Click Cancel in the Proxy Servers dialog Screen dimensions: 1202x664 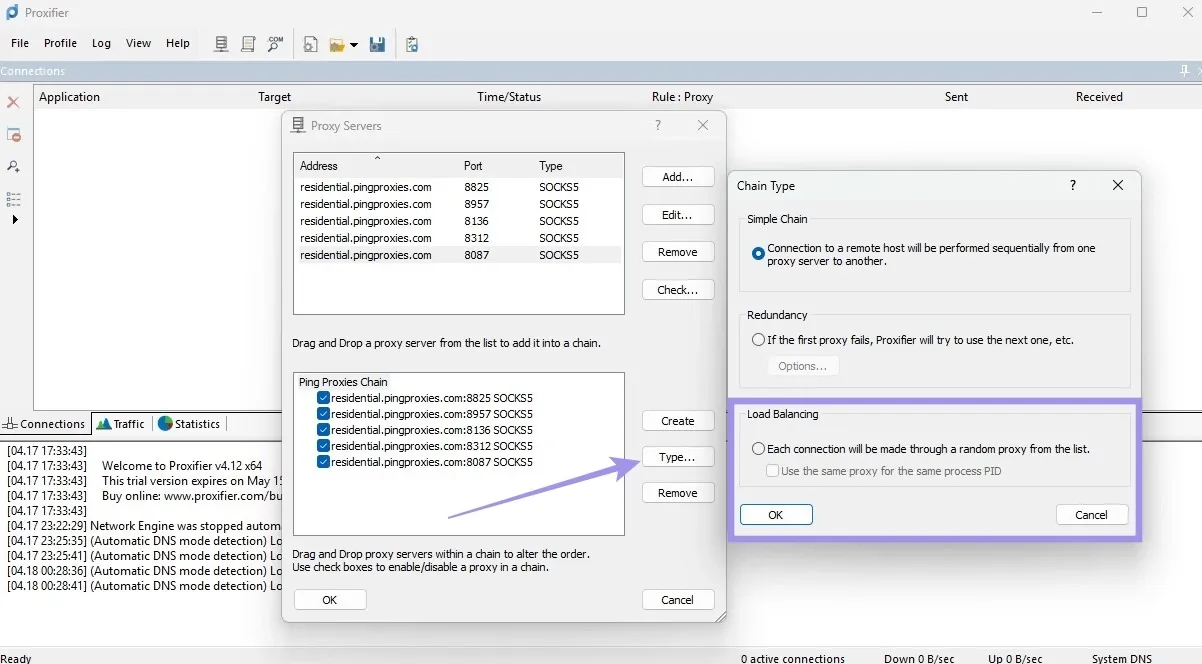point(678,600)
